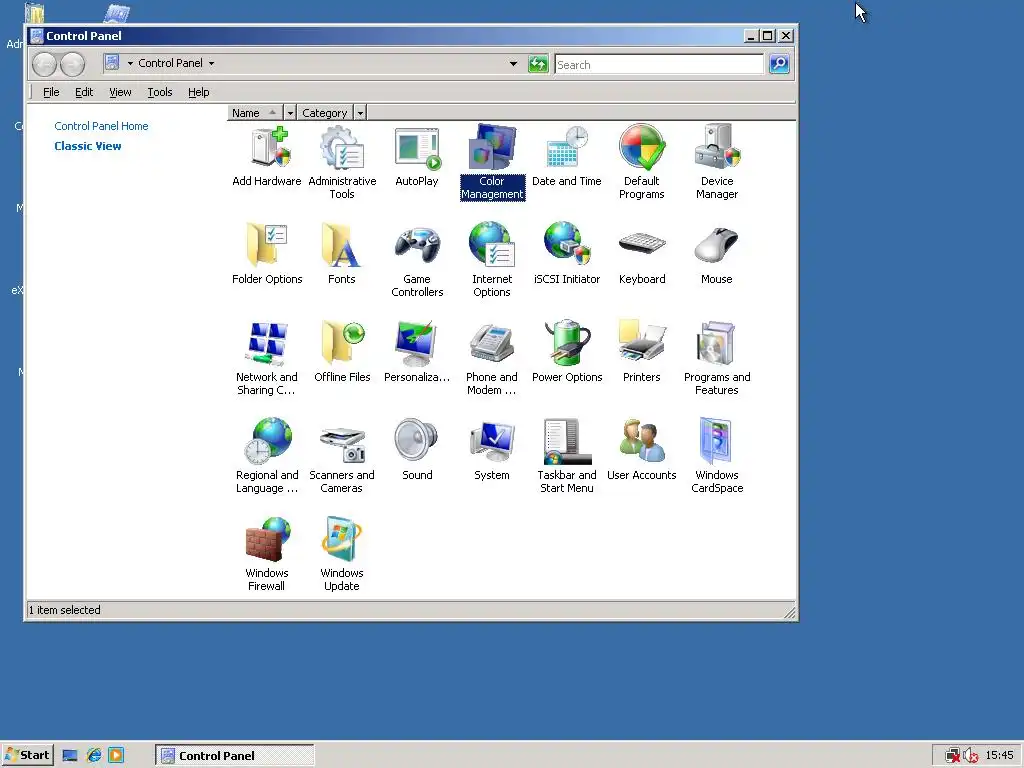Select Network and Sharing Center icon

click(266, 359)
